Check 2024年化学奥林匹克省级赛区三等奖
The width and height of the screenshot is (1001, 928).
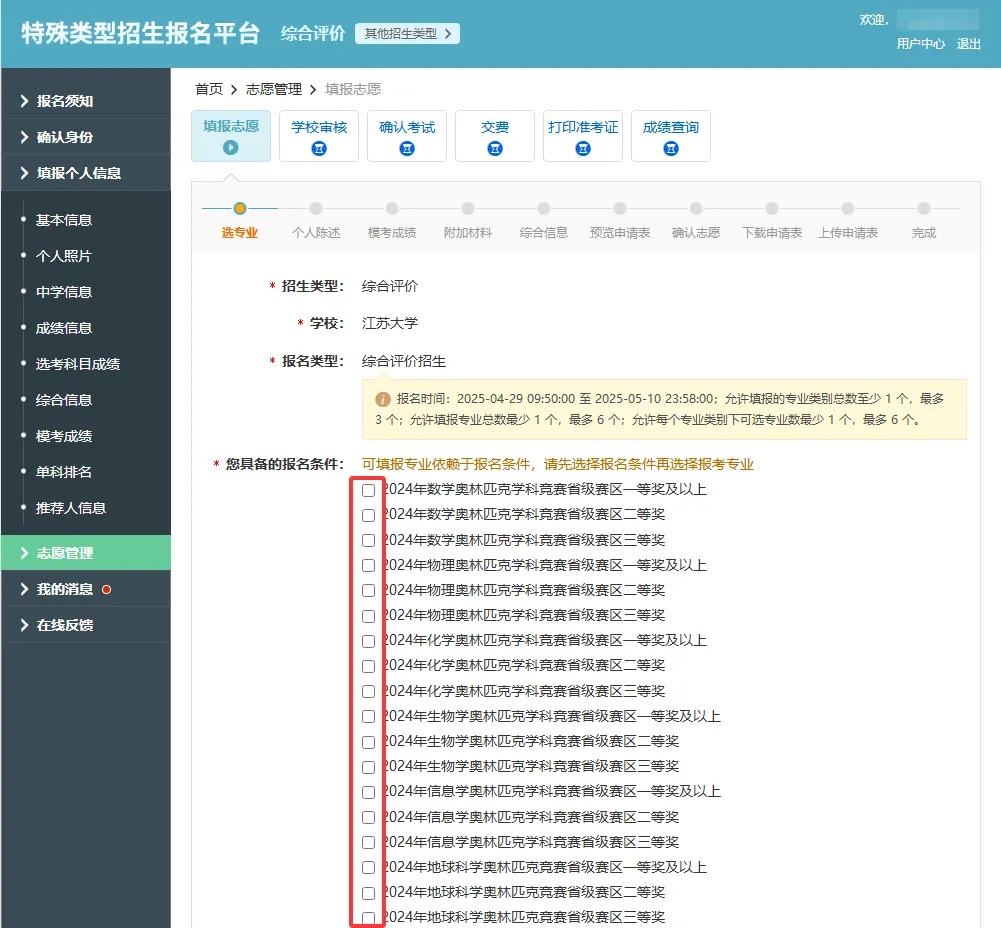368,691
